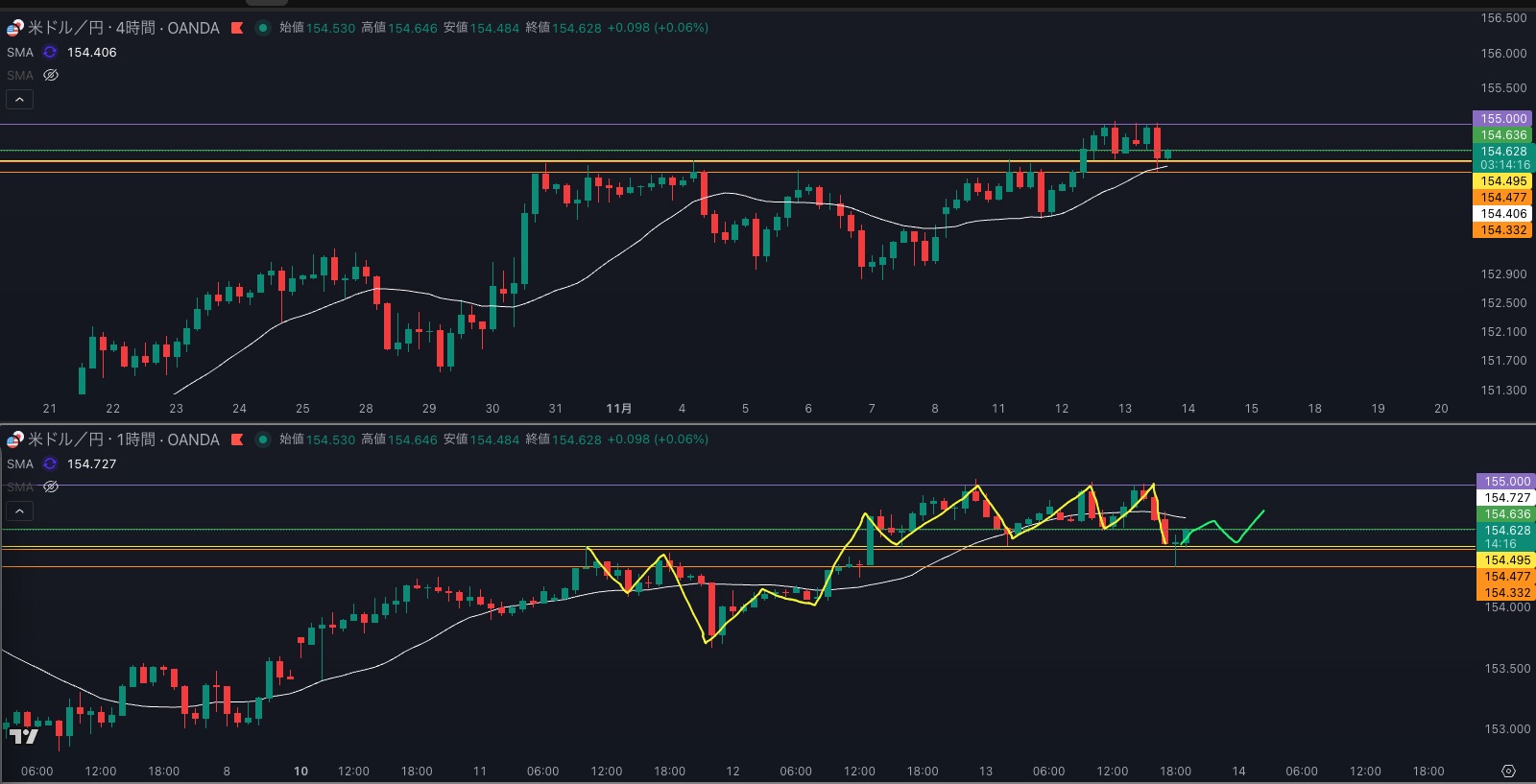The height and width of the screenshot is (784, 1536).
Task: Show the hidden SMA on 1-hour chart
Action: 51,487
